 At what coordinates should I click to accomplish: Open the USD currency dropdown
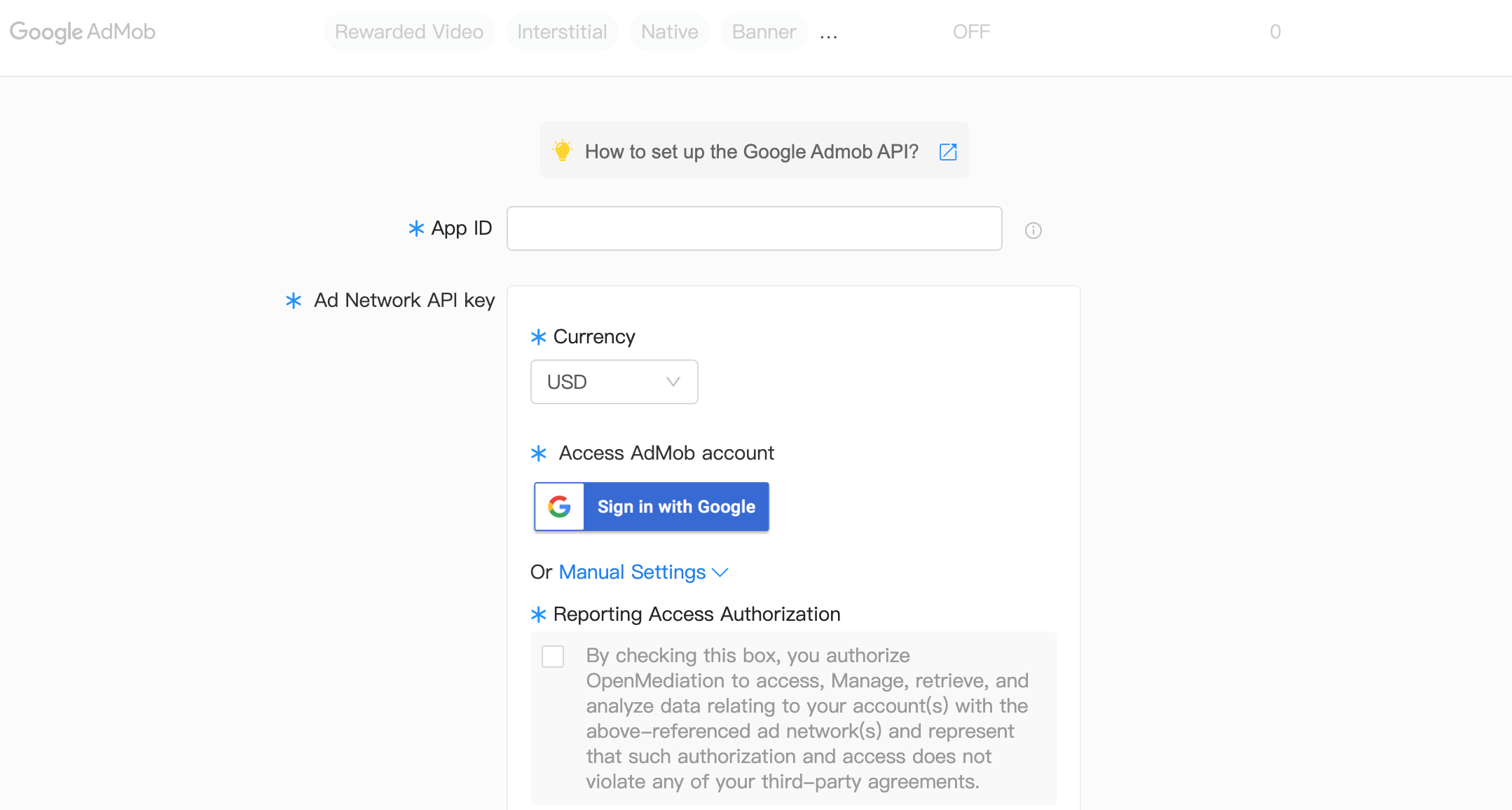[x=614, y=382]
